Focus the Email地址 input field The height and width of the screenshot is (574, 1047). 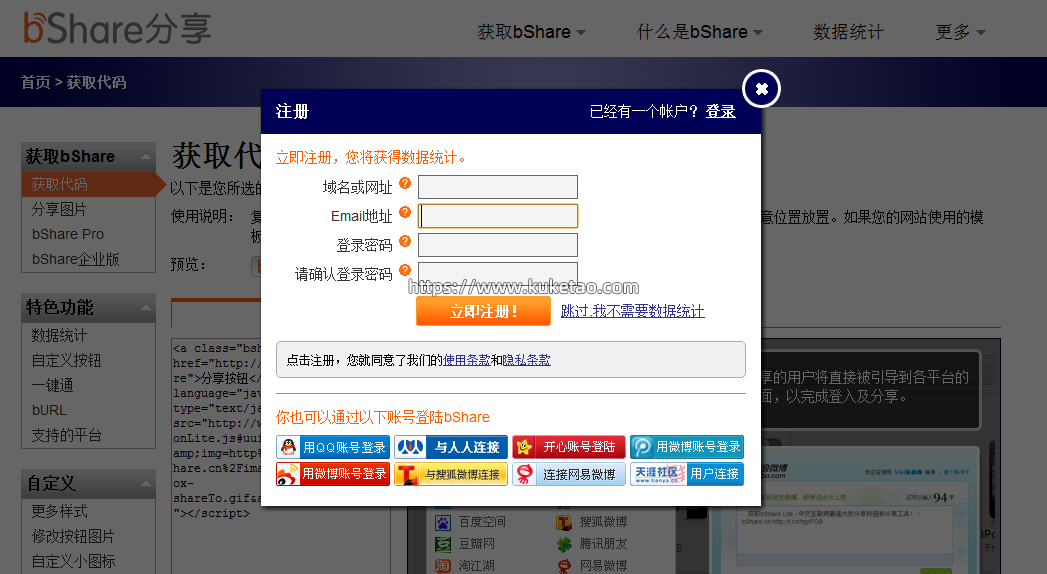coord(497,216)
